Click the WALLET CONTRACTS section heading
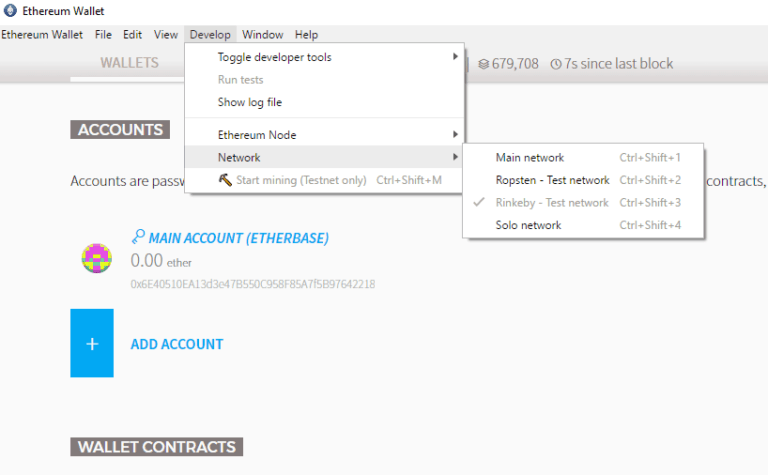This screenshot has width=768, height=475. click(x=157, y=447)
